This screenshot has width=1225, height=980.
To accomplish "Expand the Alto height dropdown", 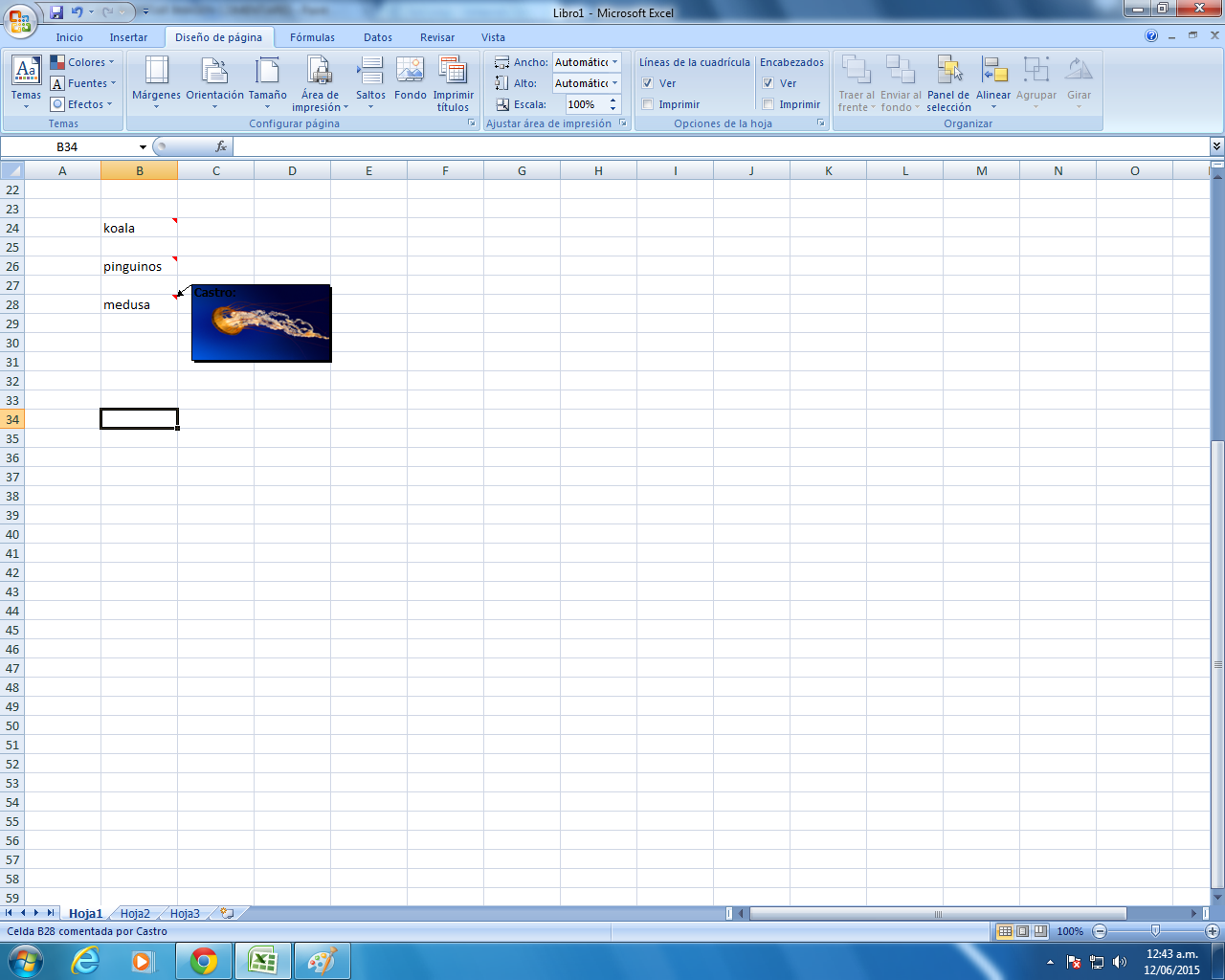I will pyautogui.click(x=615, y=83).
